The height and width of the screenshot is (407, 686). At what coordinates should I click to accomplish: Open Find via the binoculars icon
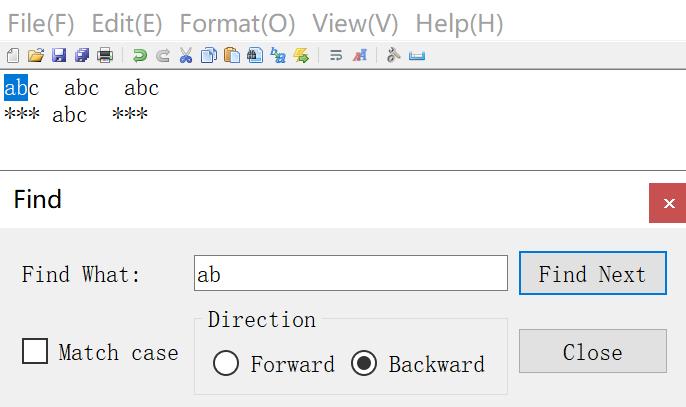coord(255,56)
